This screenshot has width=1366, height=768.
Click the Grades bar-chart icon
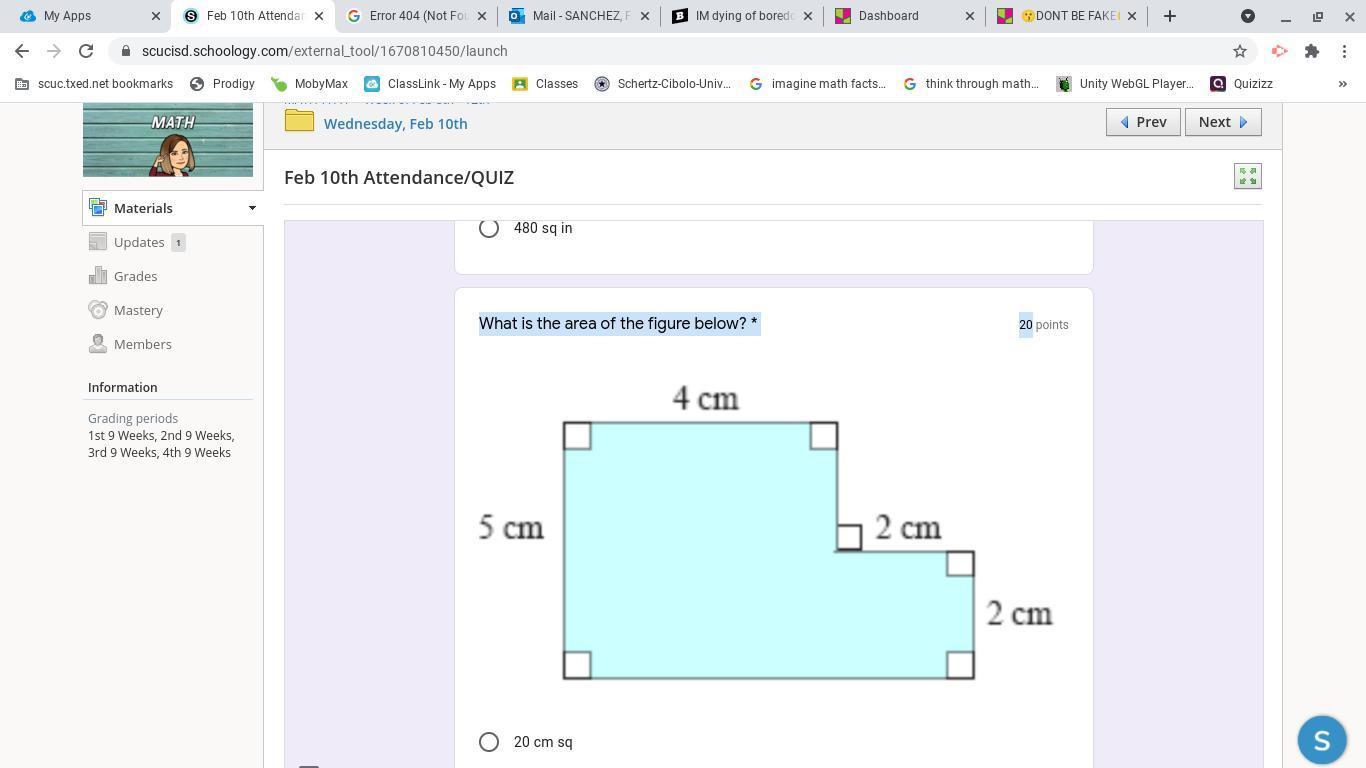point(98,276)
